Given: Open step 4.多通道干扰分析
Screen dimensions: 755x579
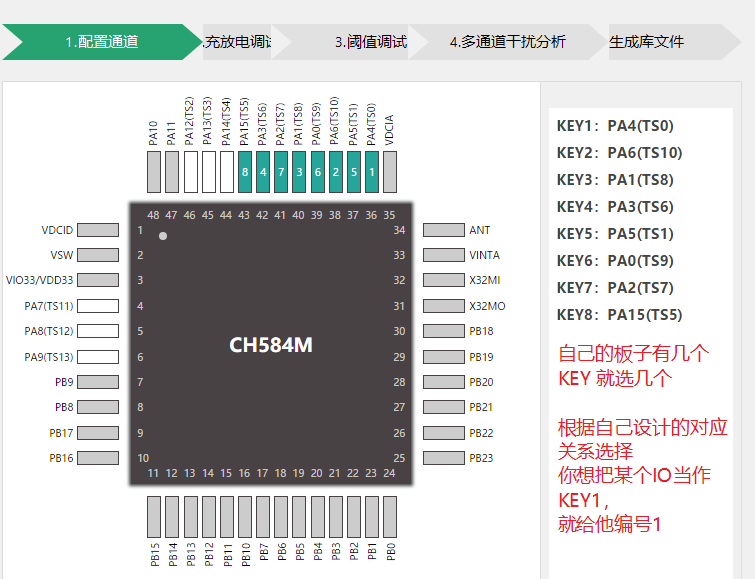Looking at the screenshot, I should click(x=508, y=42).
